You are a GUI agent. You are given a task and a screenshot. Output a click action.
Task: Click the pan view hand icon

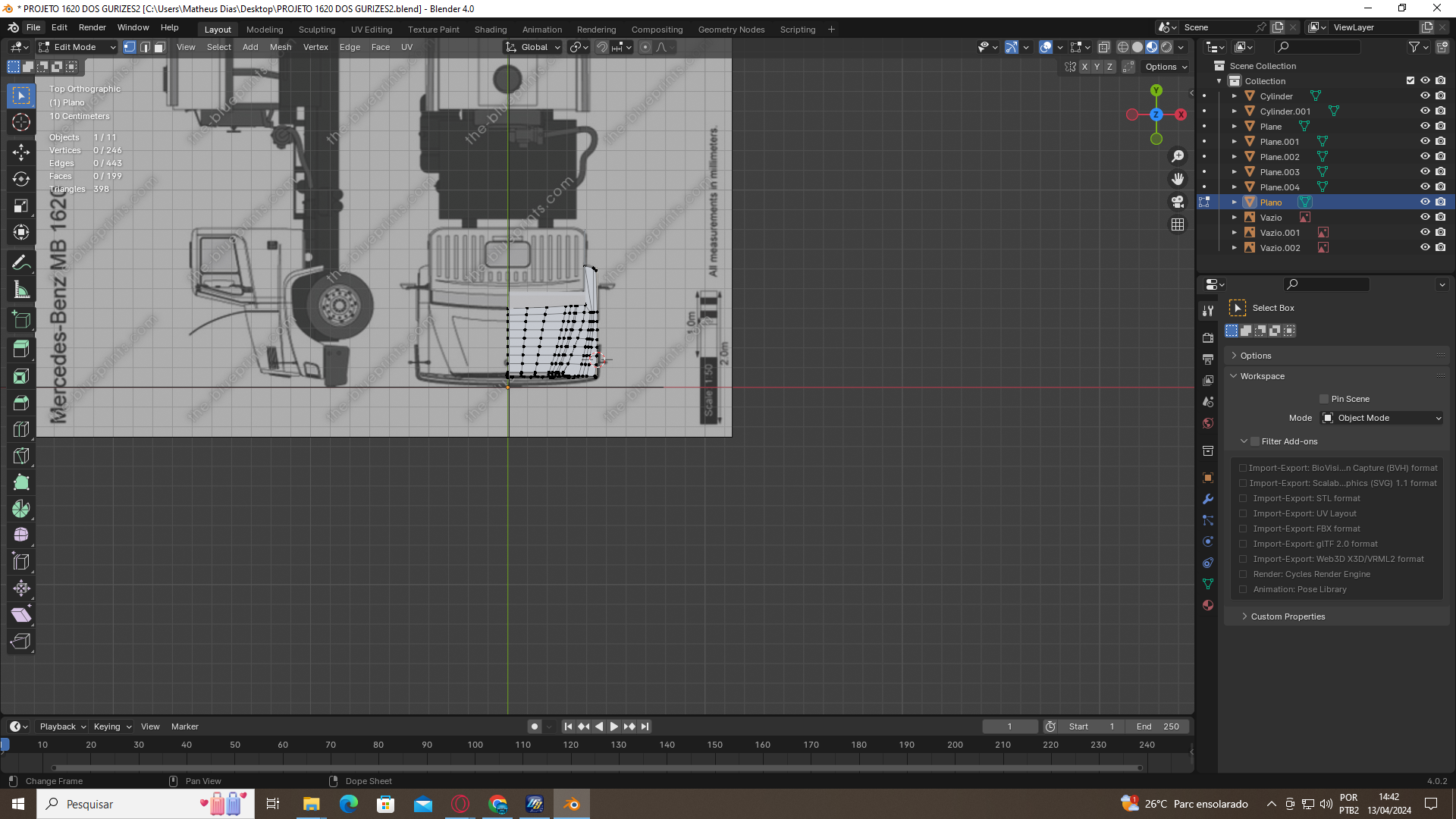pos(1178,179)
